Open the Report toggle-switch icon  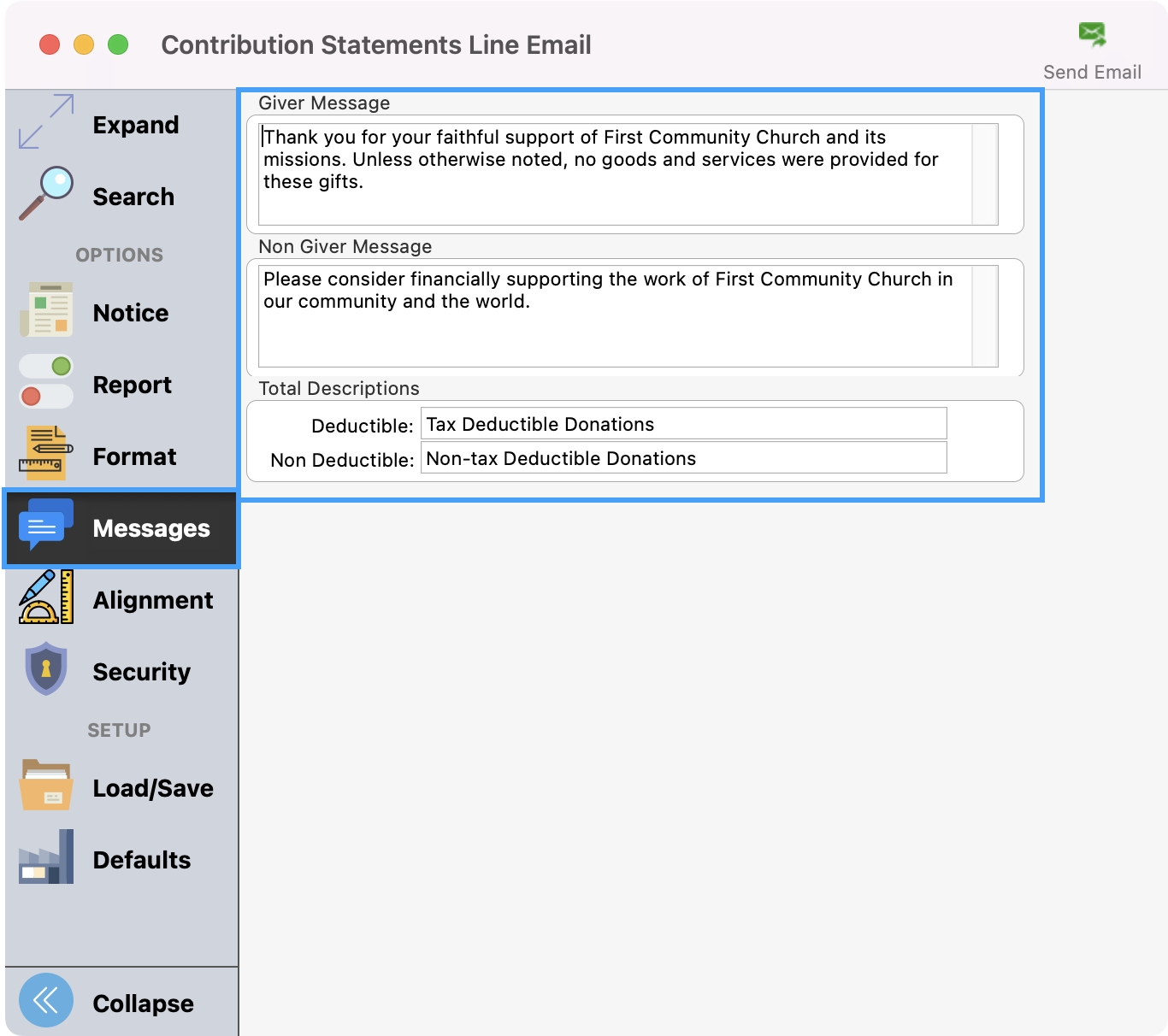coord(46,382)
